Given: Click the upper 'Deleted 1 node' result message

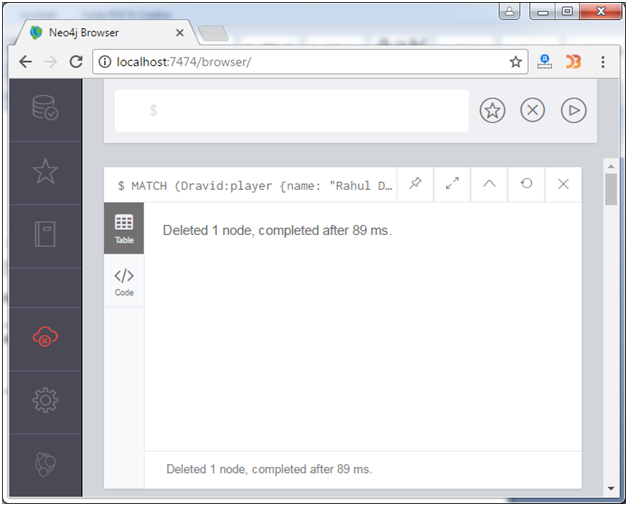Looking at the screenshot, I should point(277,230).
